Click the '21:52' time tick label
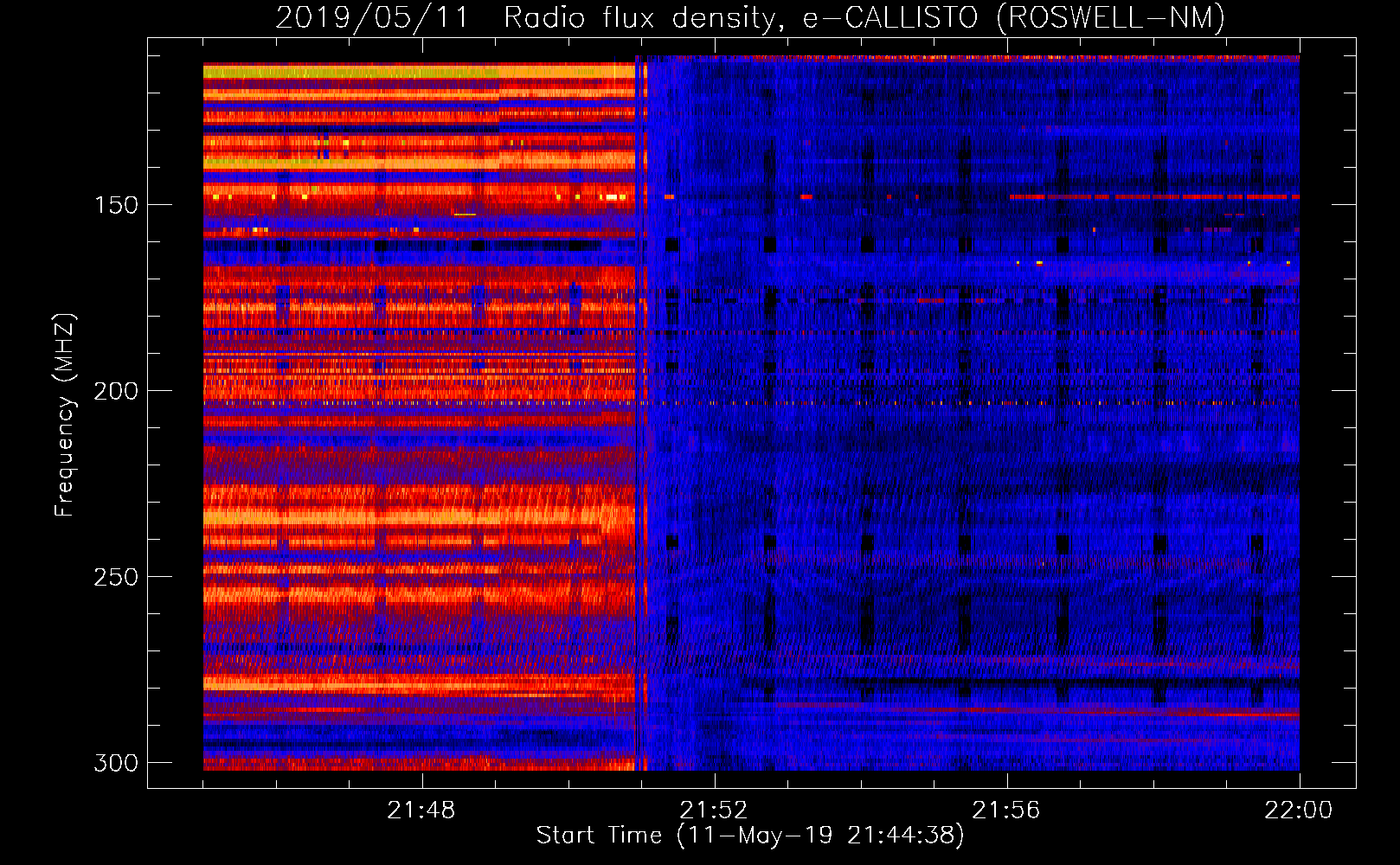1400x865 pixels. tap(714, 810)
